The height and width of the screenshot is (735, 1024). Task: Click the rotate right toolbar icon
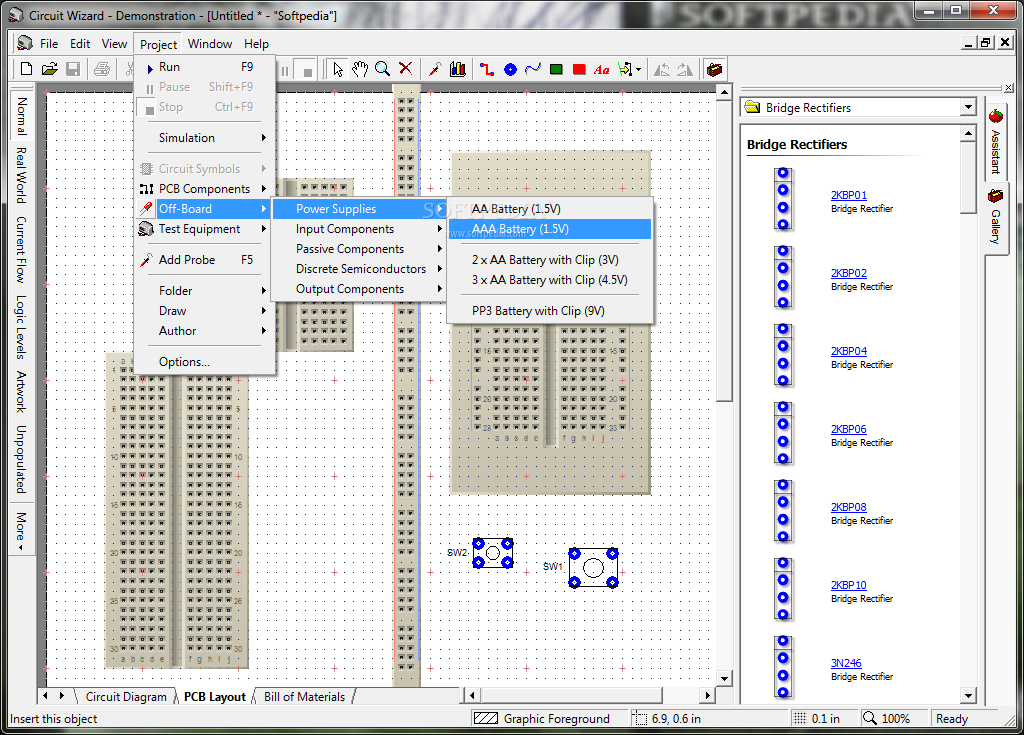[684, 69]
